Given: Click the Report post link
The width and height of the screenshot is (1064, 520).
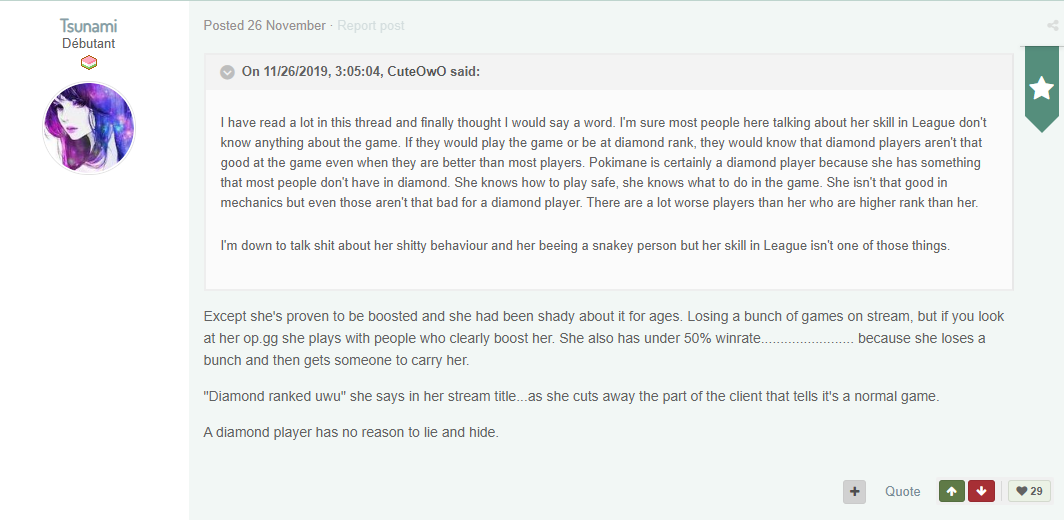Looking at the screenshot, I should pyautogui.click(x=371, y=25).
